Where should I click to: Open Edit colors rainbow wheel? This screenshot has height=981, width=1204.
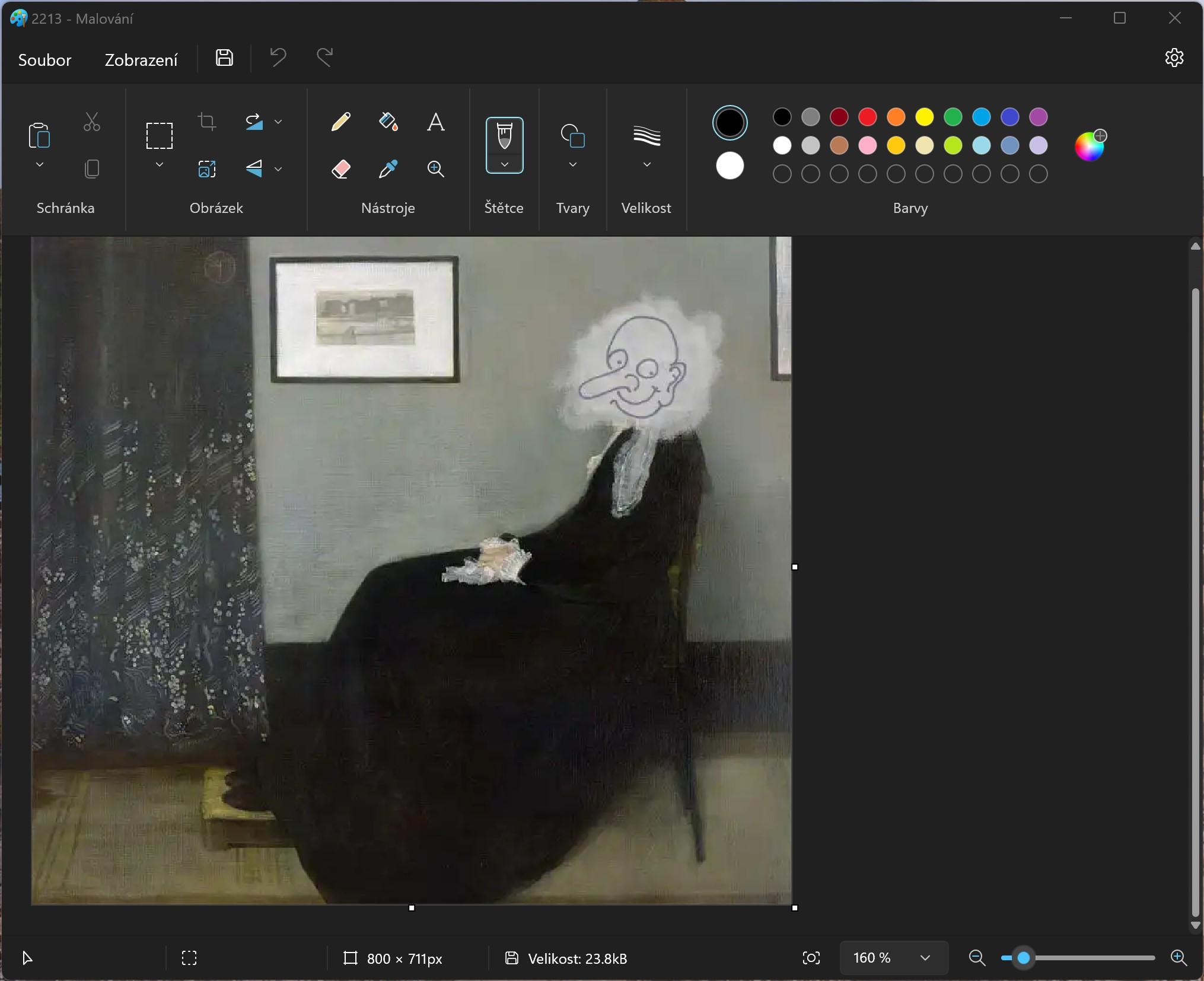pos(1090,145)
